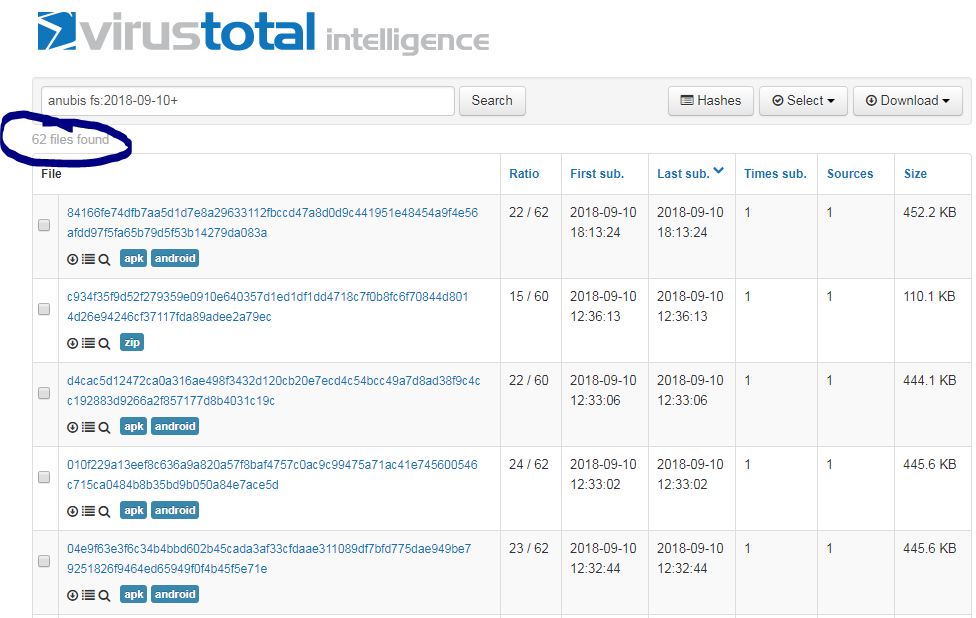976x618 pixels.
Task: Download icon in d4cac5d1 row
Action: click(x=72, y=427)
